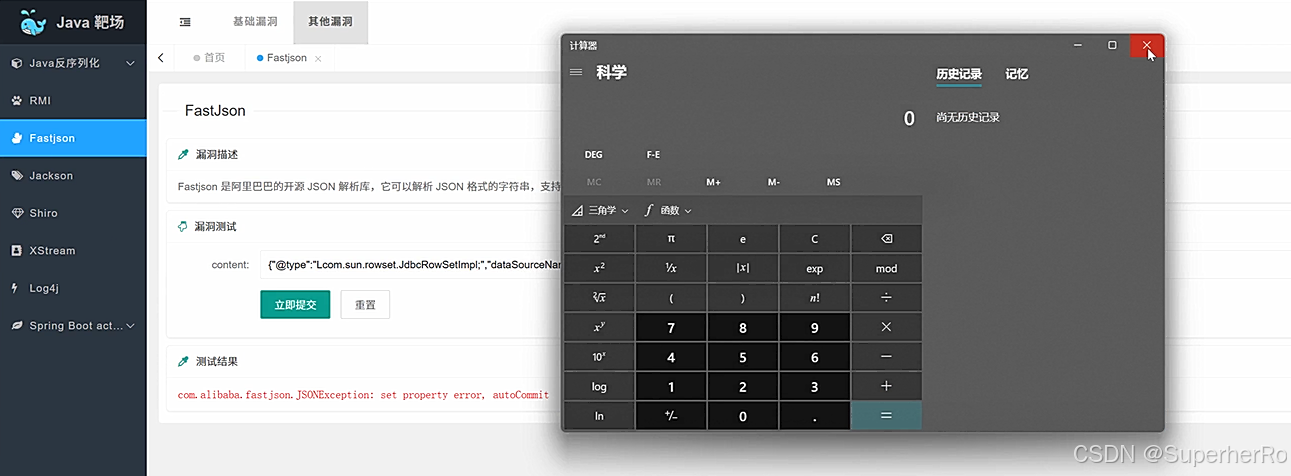Expand the 三角学 trigonometry dropdown
The width and height of the screenshot is (1291, 476).
tap(600, 211)
